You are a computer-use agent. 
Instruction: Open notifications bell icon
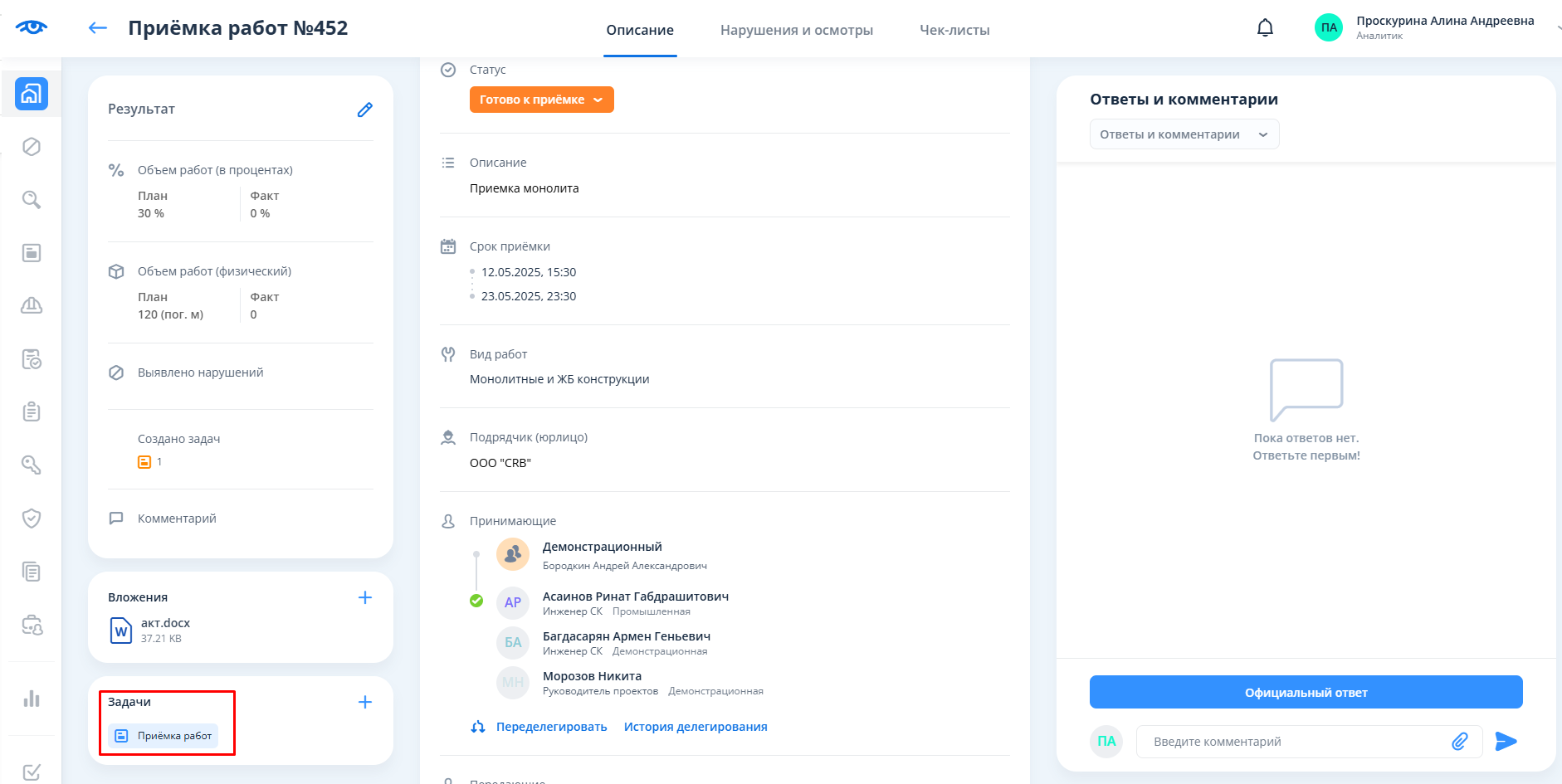coord(1265,28)
